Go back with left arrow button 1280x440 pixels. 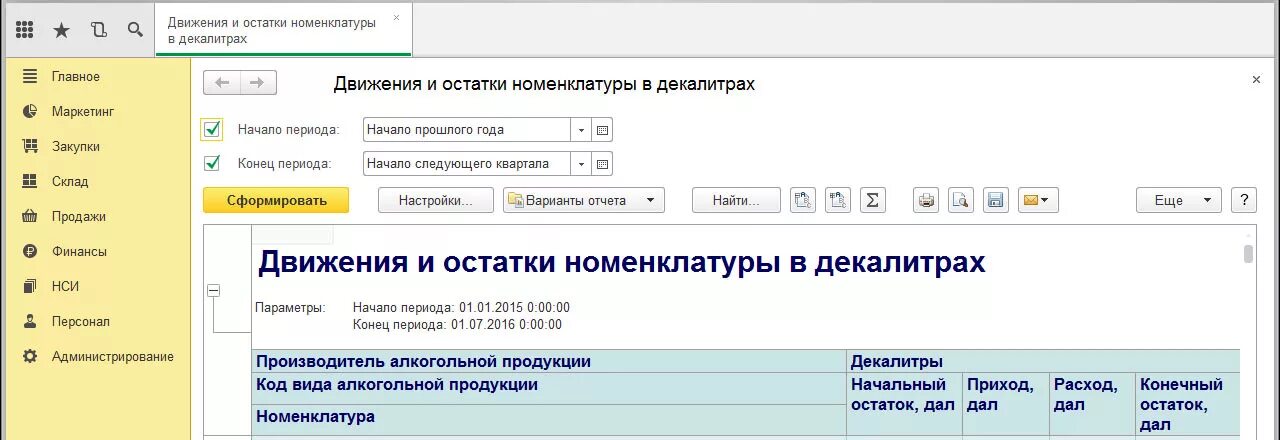pyautogui.click(x=222, y=83)
